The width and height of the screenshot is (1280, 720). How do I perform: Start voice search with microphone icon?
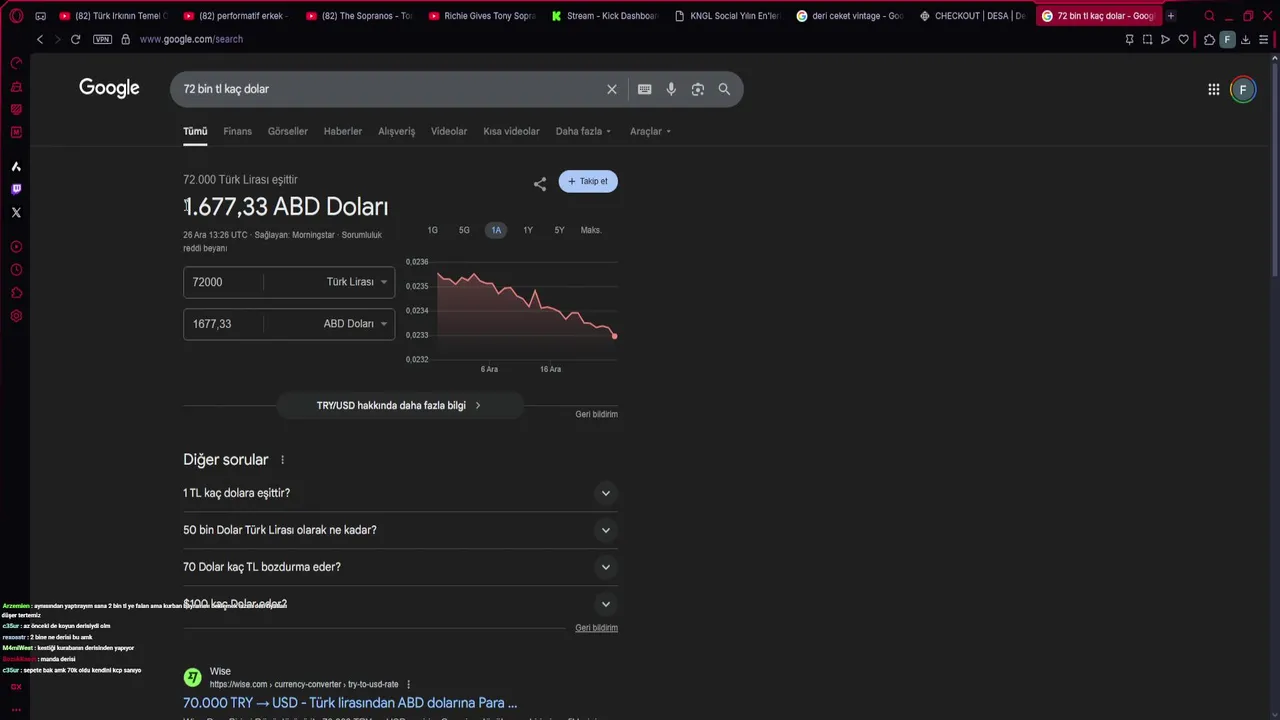(671, 89)
